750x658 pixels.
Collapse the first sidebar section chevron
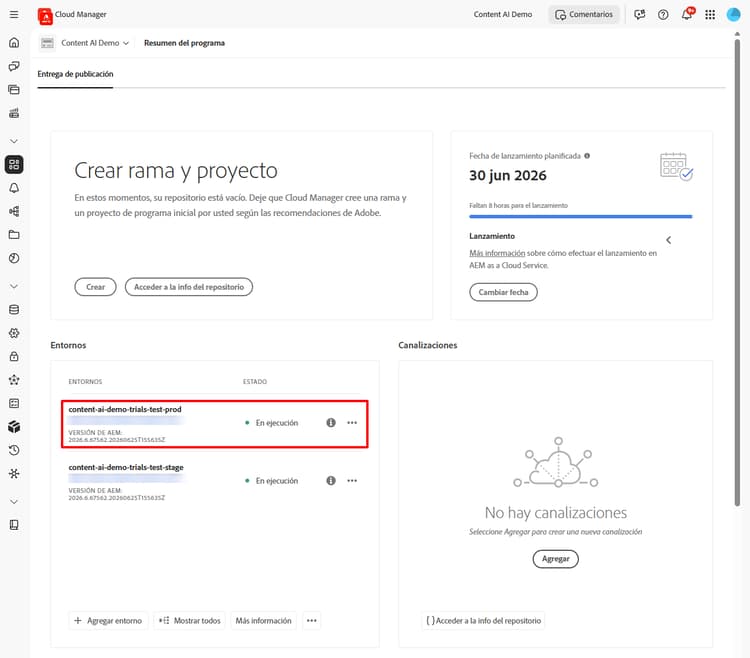(14, 141)
